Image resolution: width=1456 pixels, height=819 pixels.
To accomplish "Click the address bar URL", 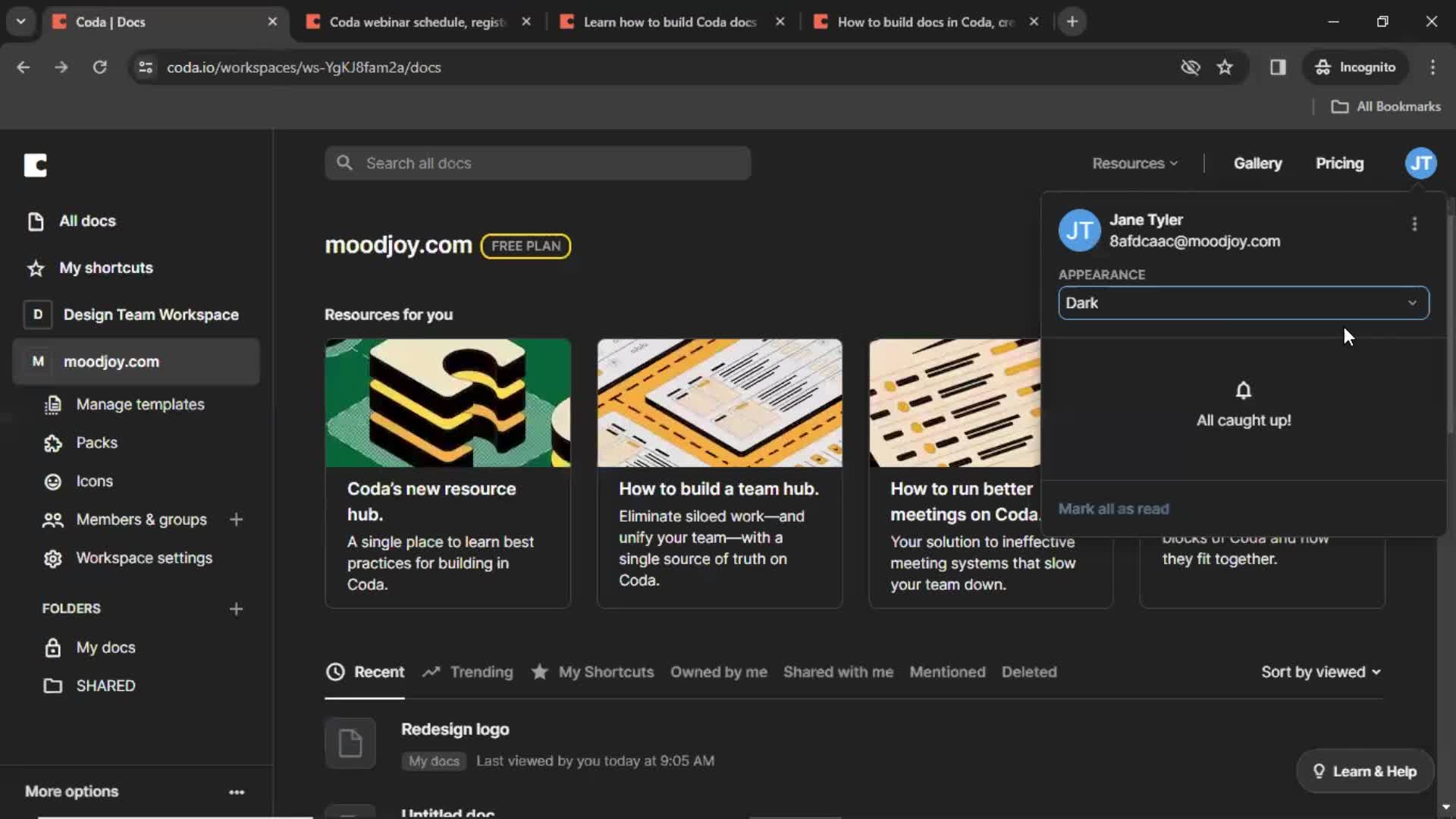I will coord(304,67).
